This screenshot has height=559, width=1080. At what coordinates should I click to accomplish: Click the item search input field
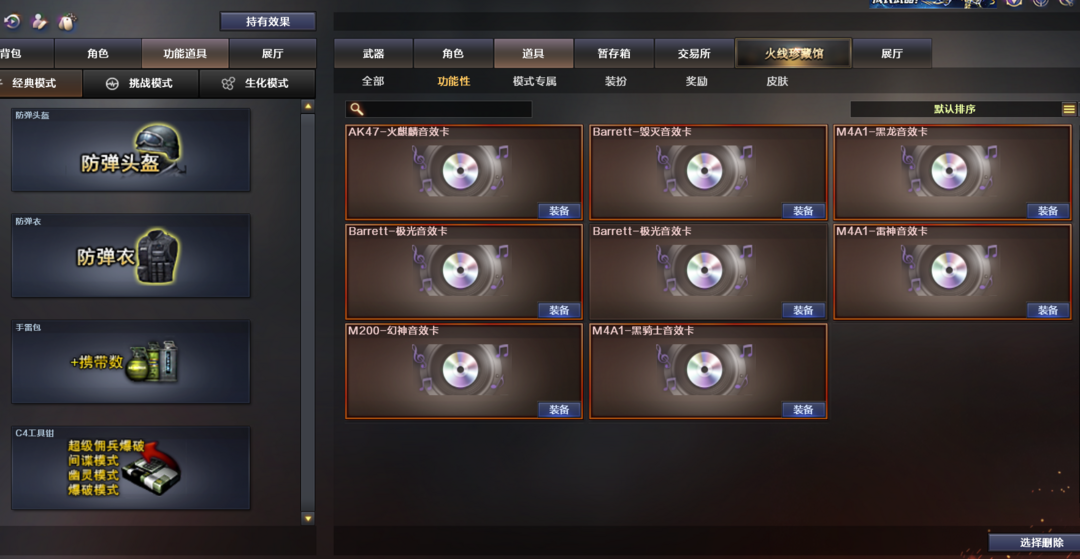pyautogui.click(x=448, y=109)
